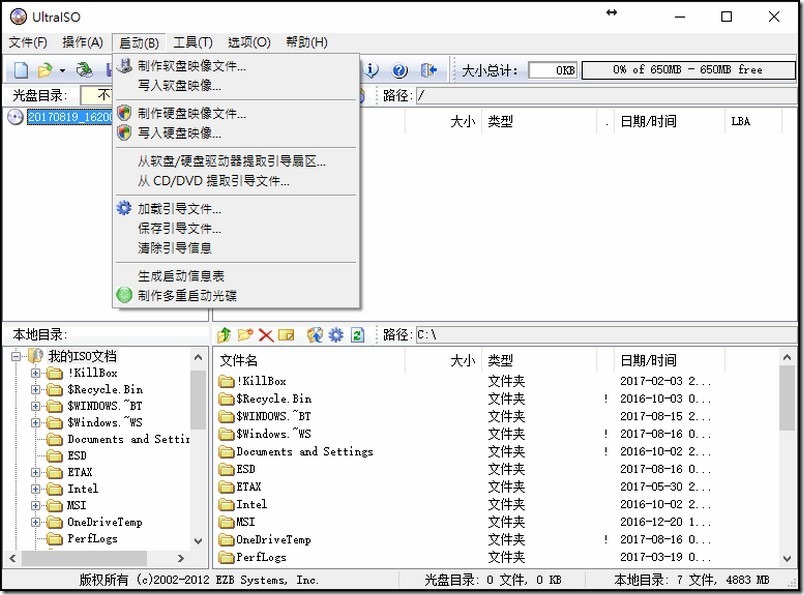Image resolution: width=804 pixels, height=595 pixels.
Task: Click the blue info toolbar icon
Action: [371, 70]
